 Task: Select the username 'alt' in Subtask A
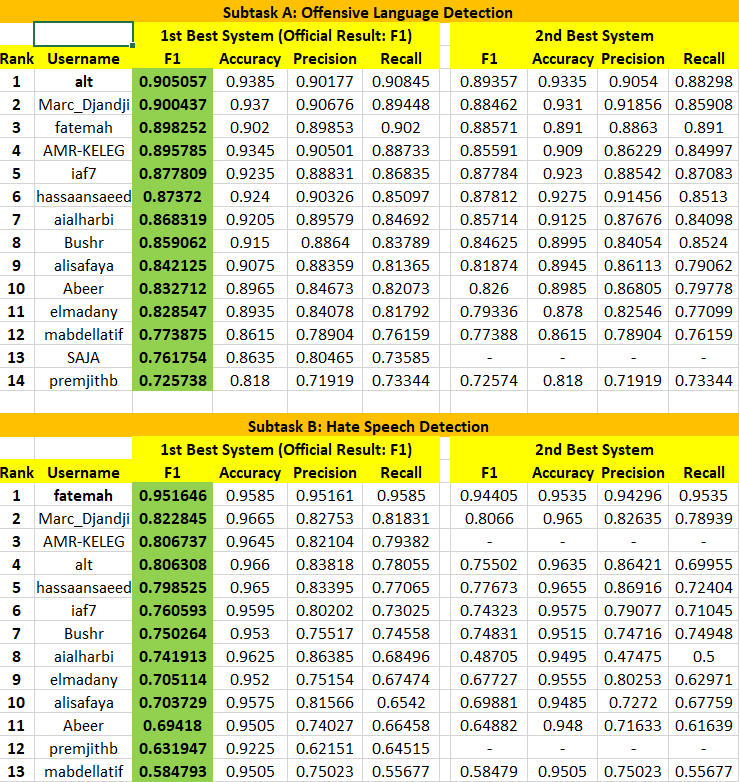(83, 81)
